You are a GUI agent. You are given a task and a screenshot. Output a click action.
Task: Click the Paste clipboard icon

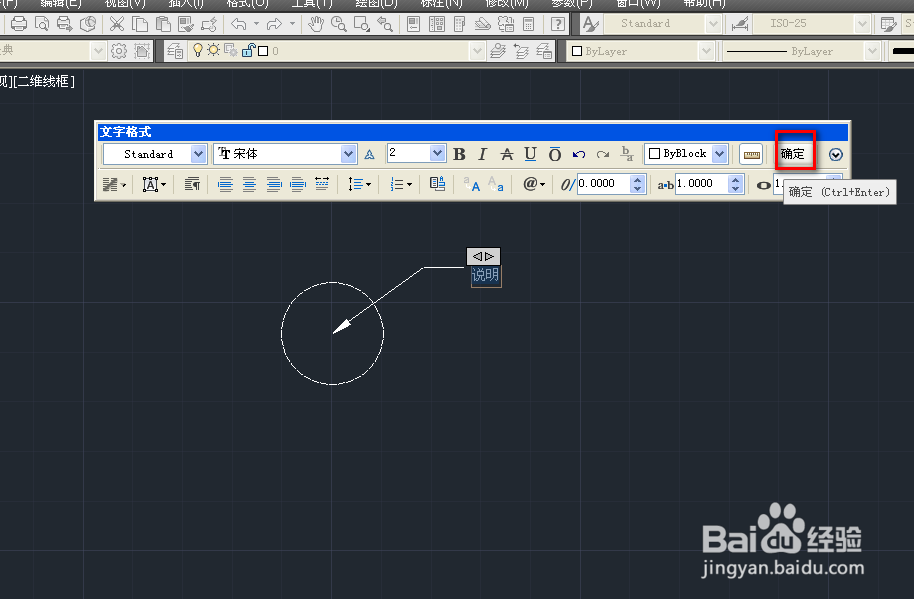click(x=163, y=24)
